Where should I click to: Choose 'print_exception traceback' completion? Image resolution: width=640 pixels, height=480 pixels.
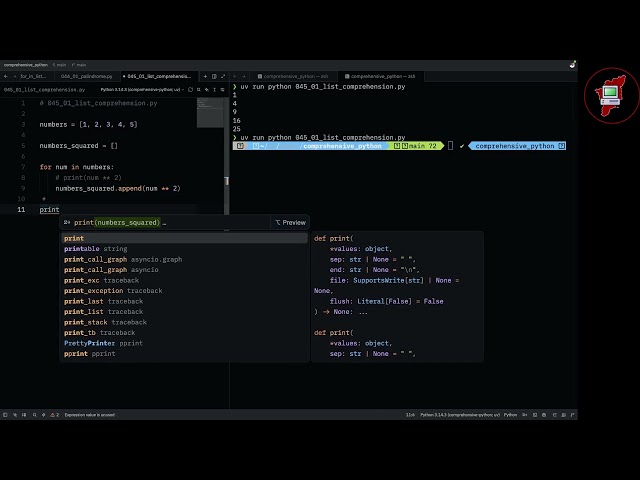point(184,291)
